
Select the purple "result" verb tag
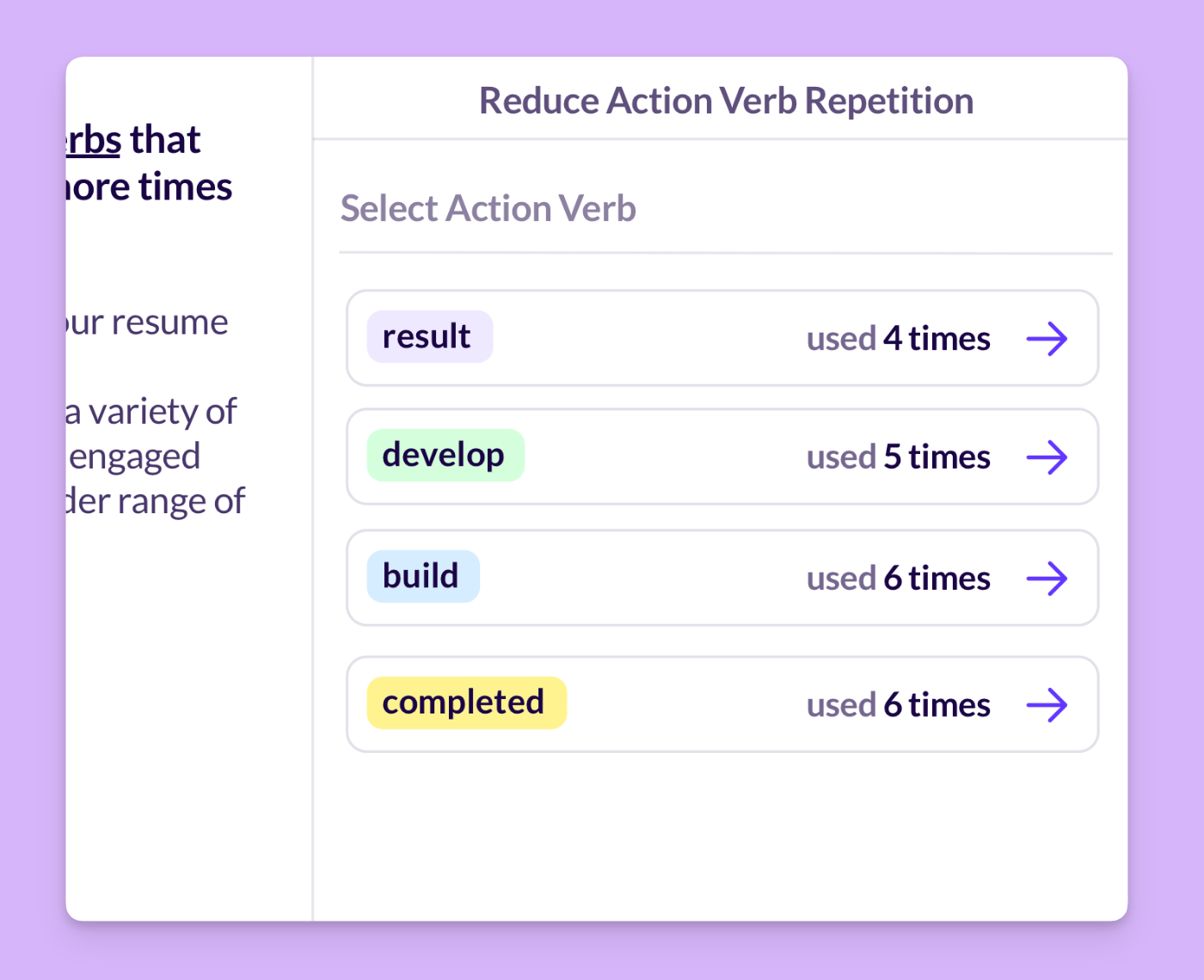point(429,337)
